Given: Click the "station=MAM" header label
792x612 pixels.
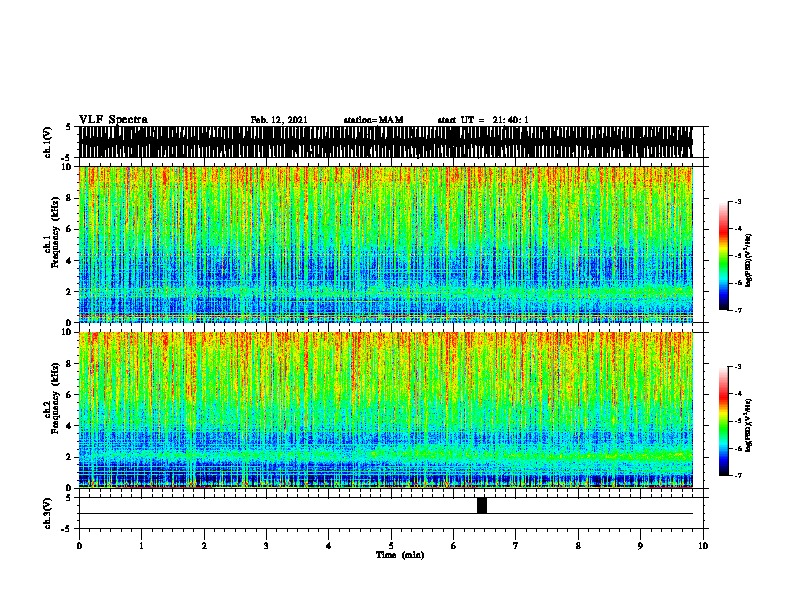Looking at the screenshot, I should 373,120.
